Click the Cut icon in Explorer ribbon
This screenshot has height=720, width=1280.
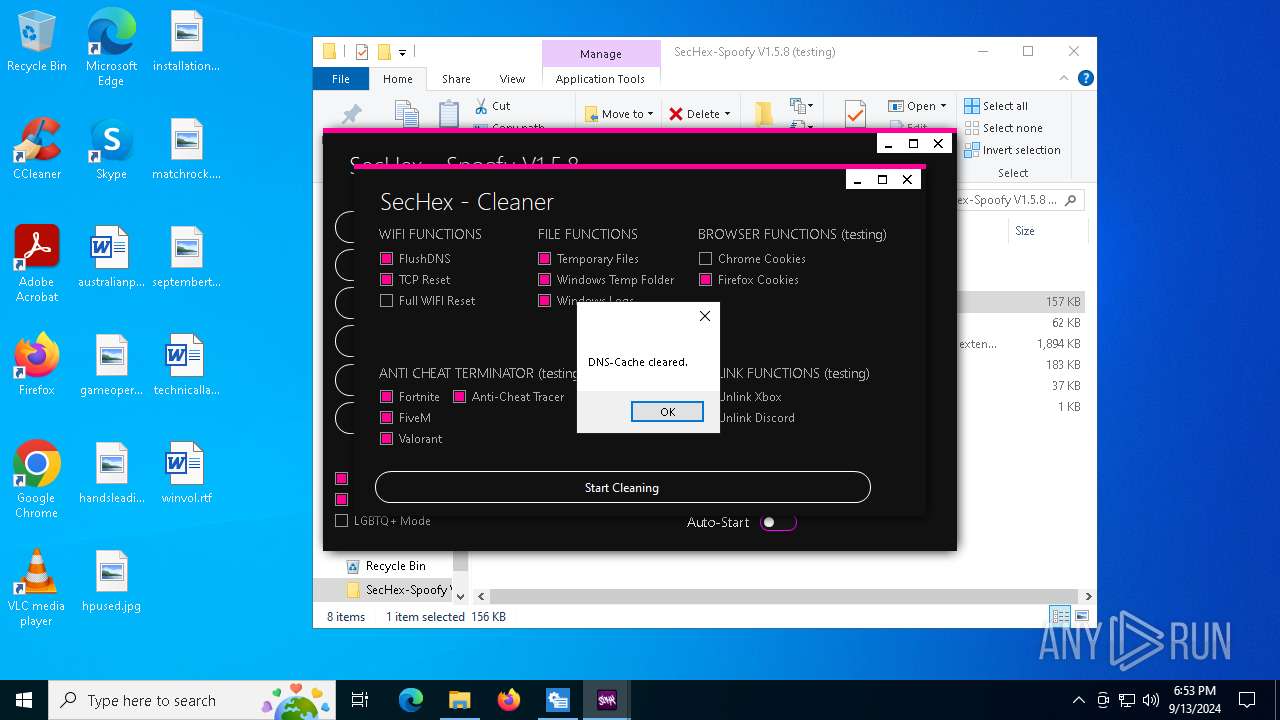point(480,106)
